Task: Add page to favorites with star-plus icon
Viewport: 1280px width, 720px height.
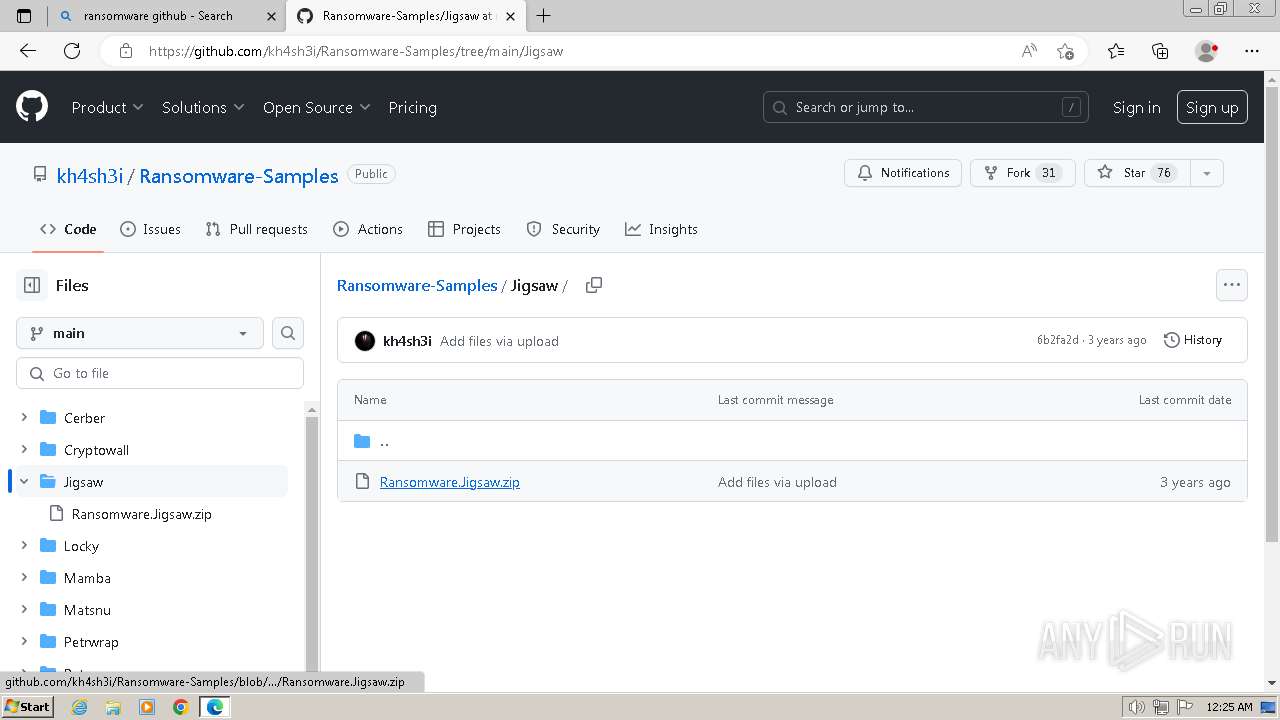Action: [x=1065, y=51]
